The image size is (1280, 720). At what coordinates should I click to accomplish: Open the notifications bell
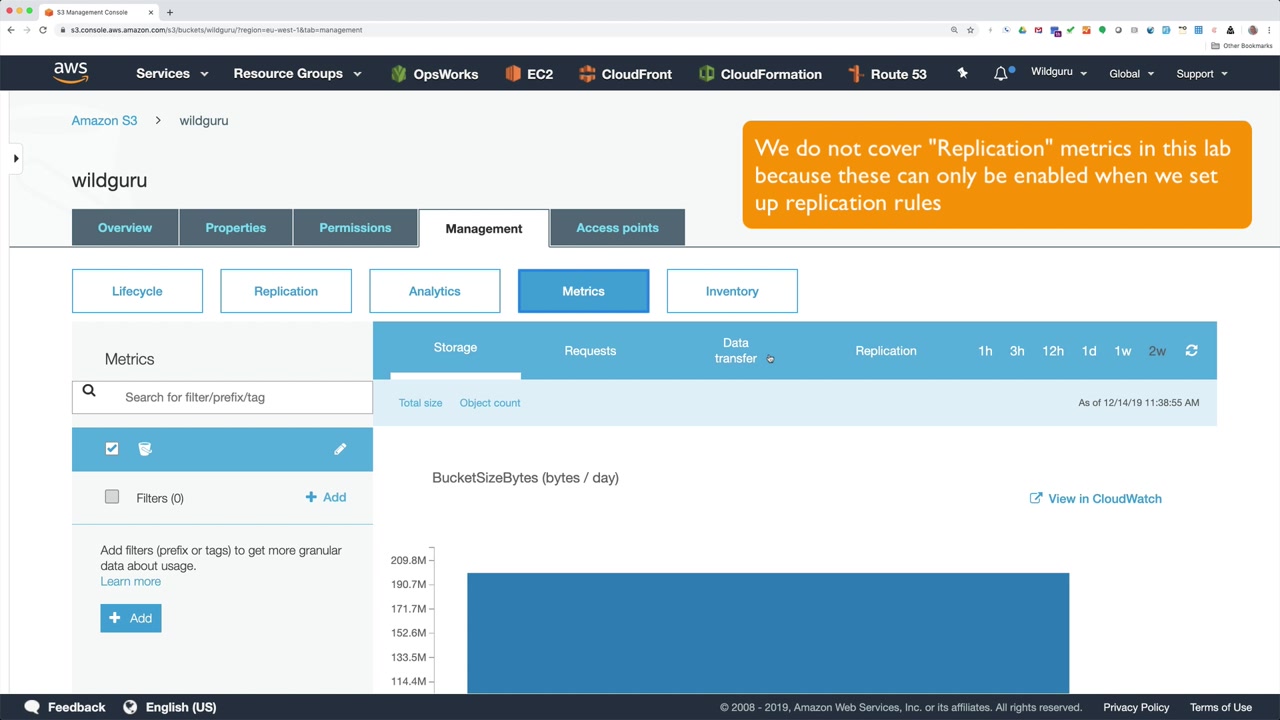point(1001,74)
